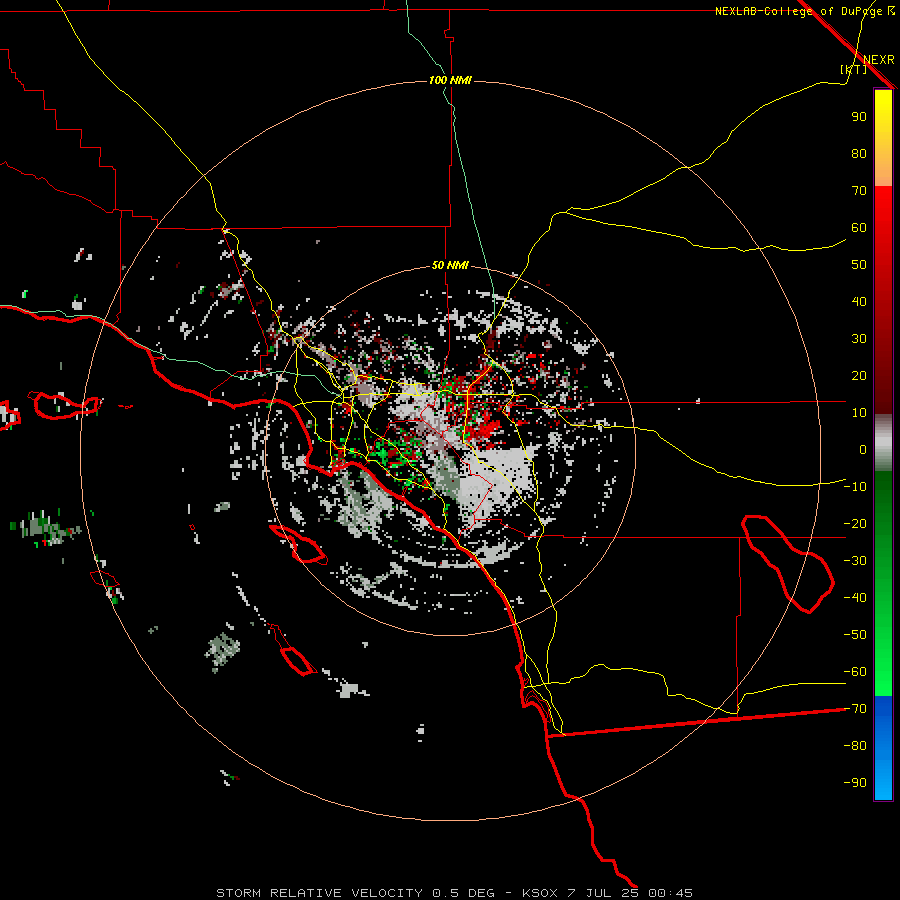
Task: Click the -10 value on the velocity scale
Action: pyautogui.click(x=855, y=487)
